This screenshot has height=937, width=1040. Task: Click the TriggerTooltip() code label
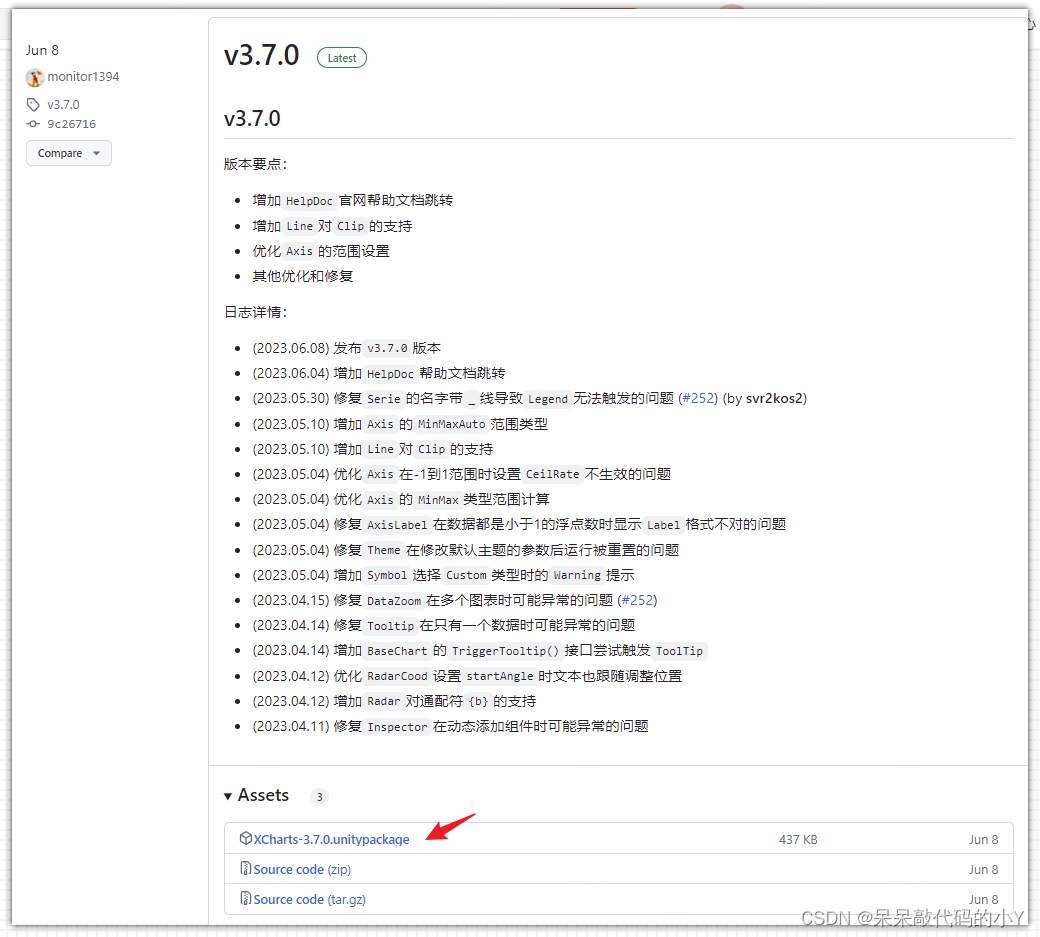coord(505,651)
